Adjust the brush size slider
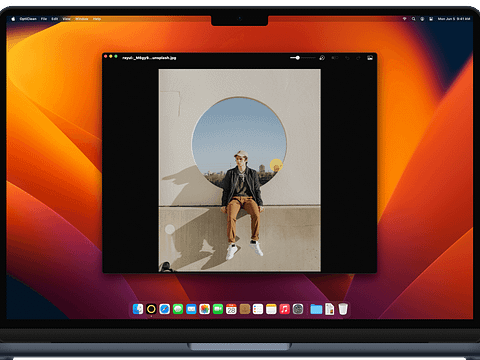This screenshot has height=360, width=480. [x=303, y=58]
